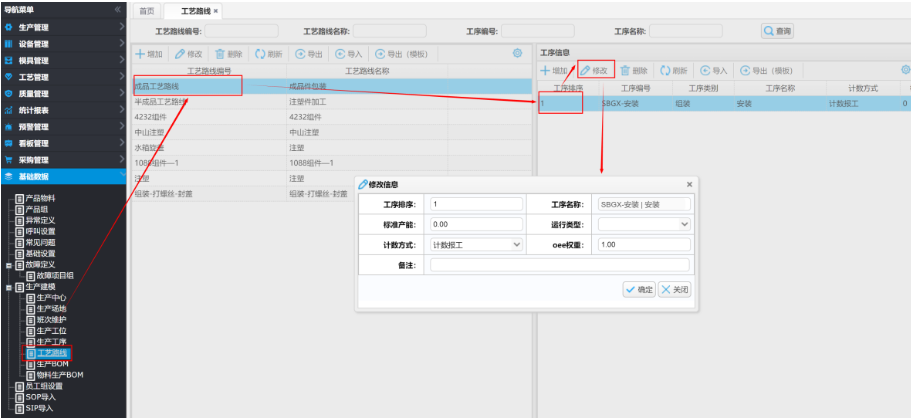Click 增加 (Add) in the left 工艺路线 toolbar
The image size is (913, 420).
[x=148, y=54]
